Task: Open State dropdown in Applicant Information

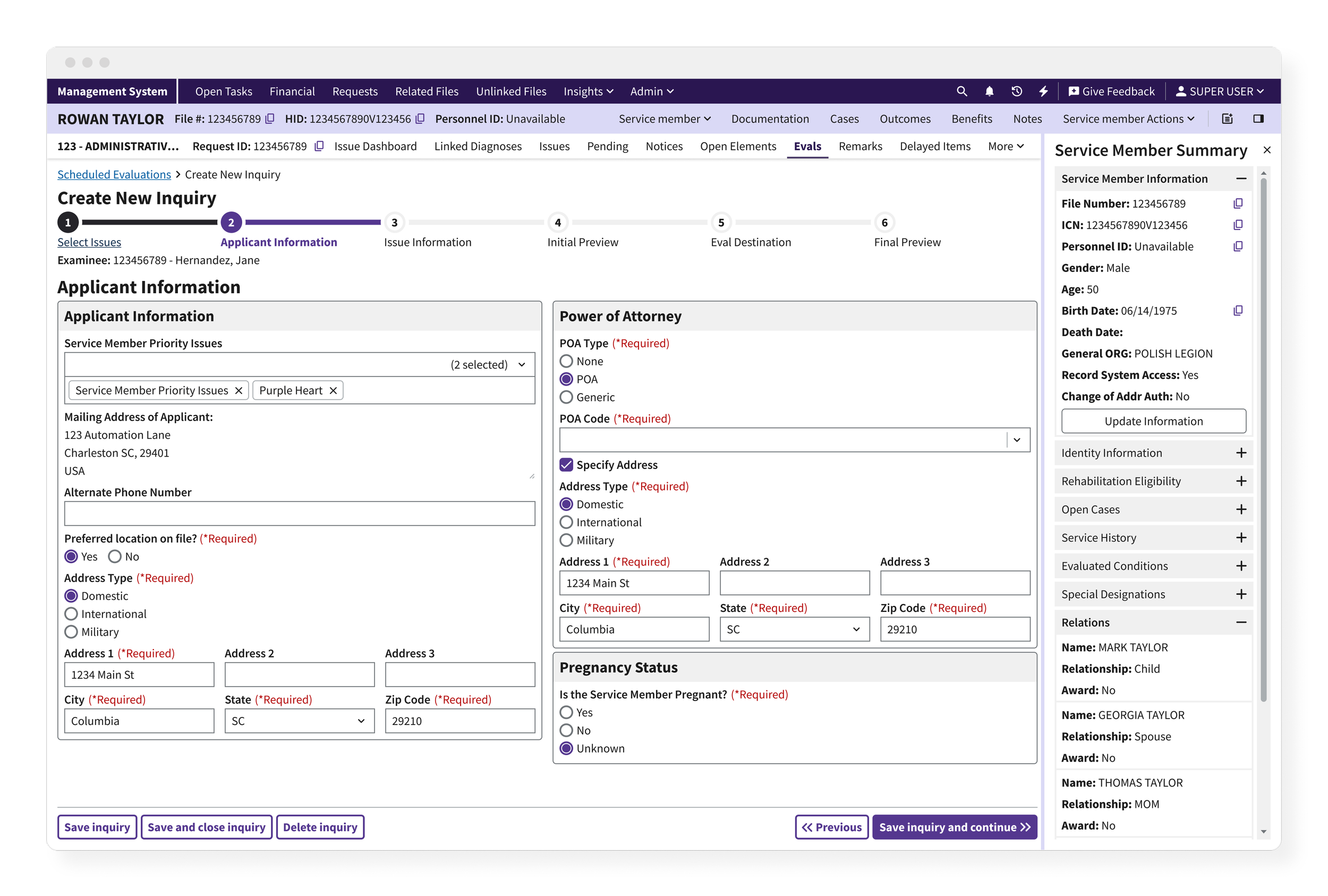Action: (x=300, y=722)
